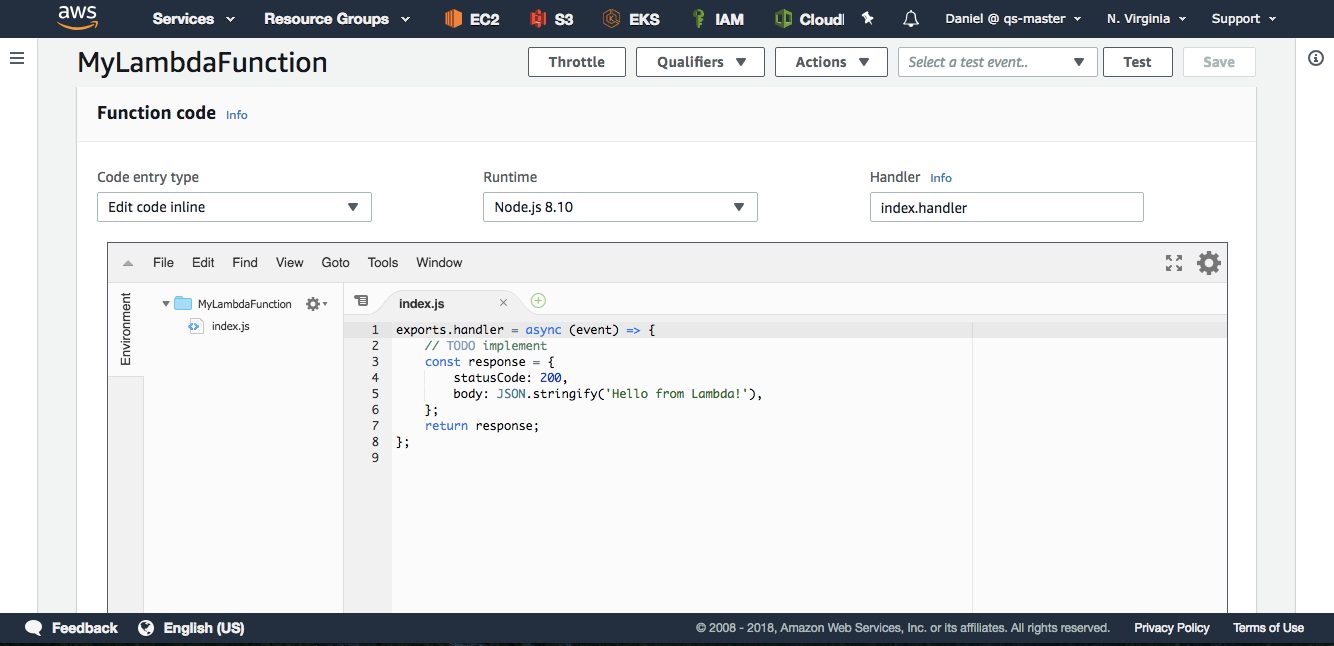Image resolution: width=1334 pixels, height=646 pixels.
Task: Click the pin shortcuts pushpin icon
Action: 867,18
